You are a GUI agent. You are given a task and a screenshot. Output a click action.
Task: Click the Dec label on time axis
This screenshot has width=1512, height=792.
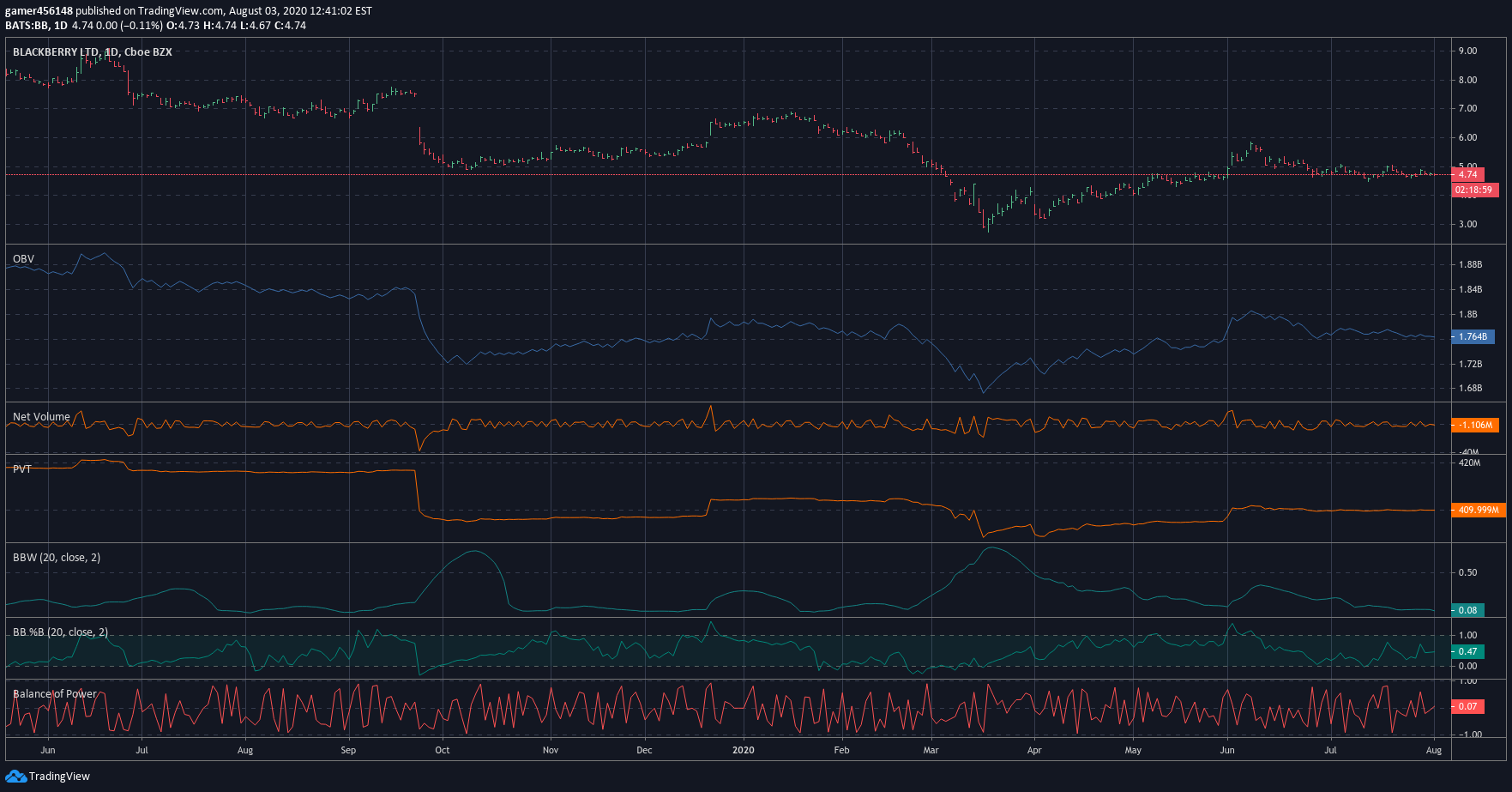click(x=644, y=750)
